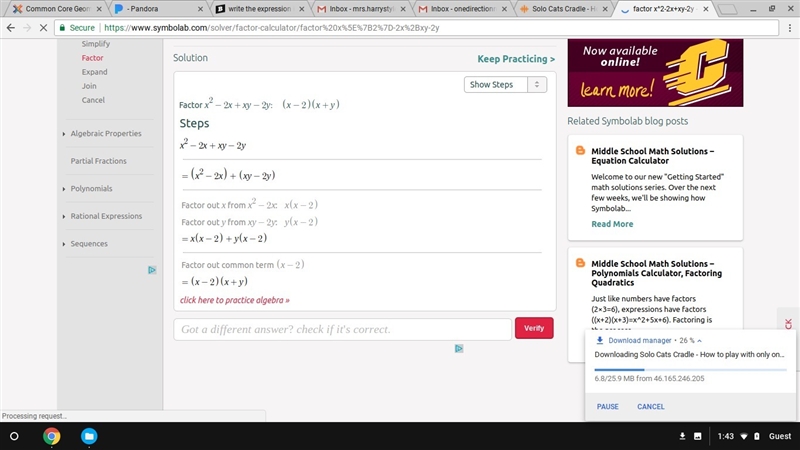The width and height of the screenshot is (800, 450).
Task: Click the battery status icon
Action: (x=757, y=436)
